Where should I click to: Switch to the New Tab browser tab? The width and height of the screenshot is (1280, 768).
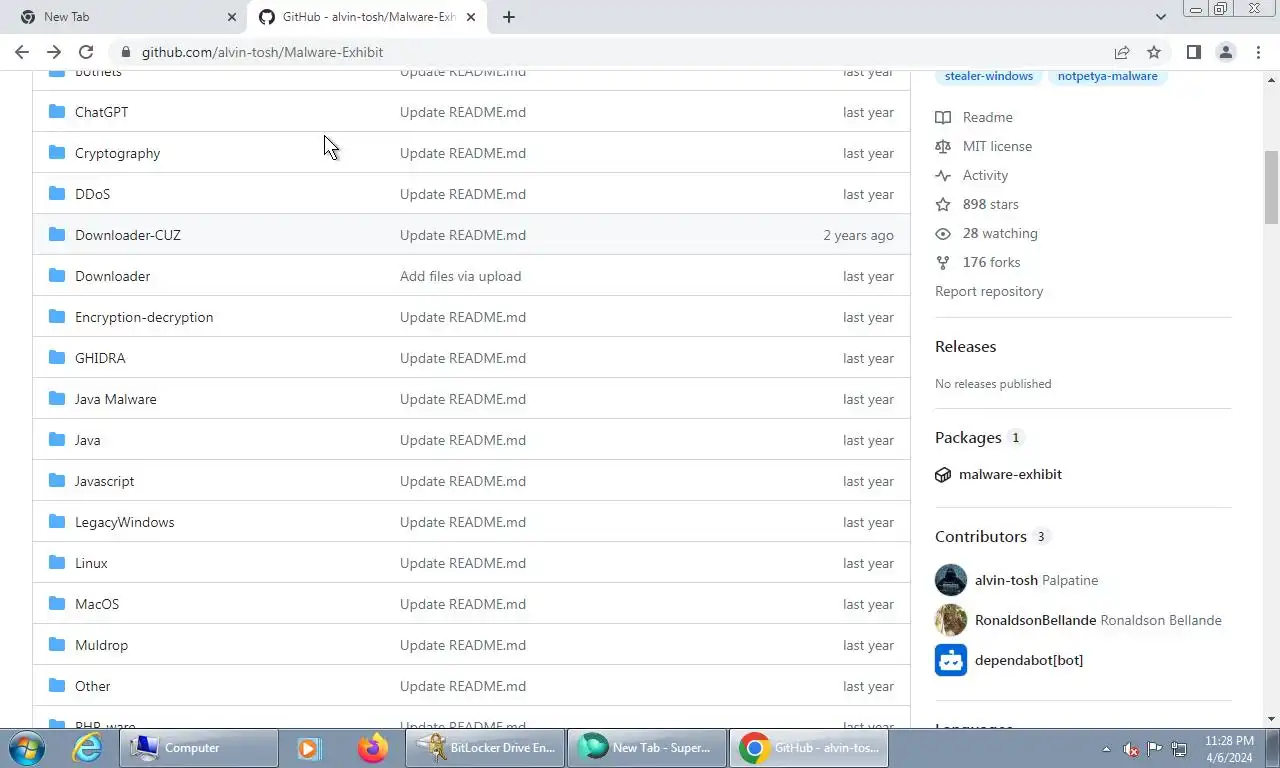coord(127,17)
